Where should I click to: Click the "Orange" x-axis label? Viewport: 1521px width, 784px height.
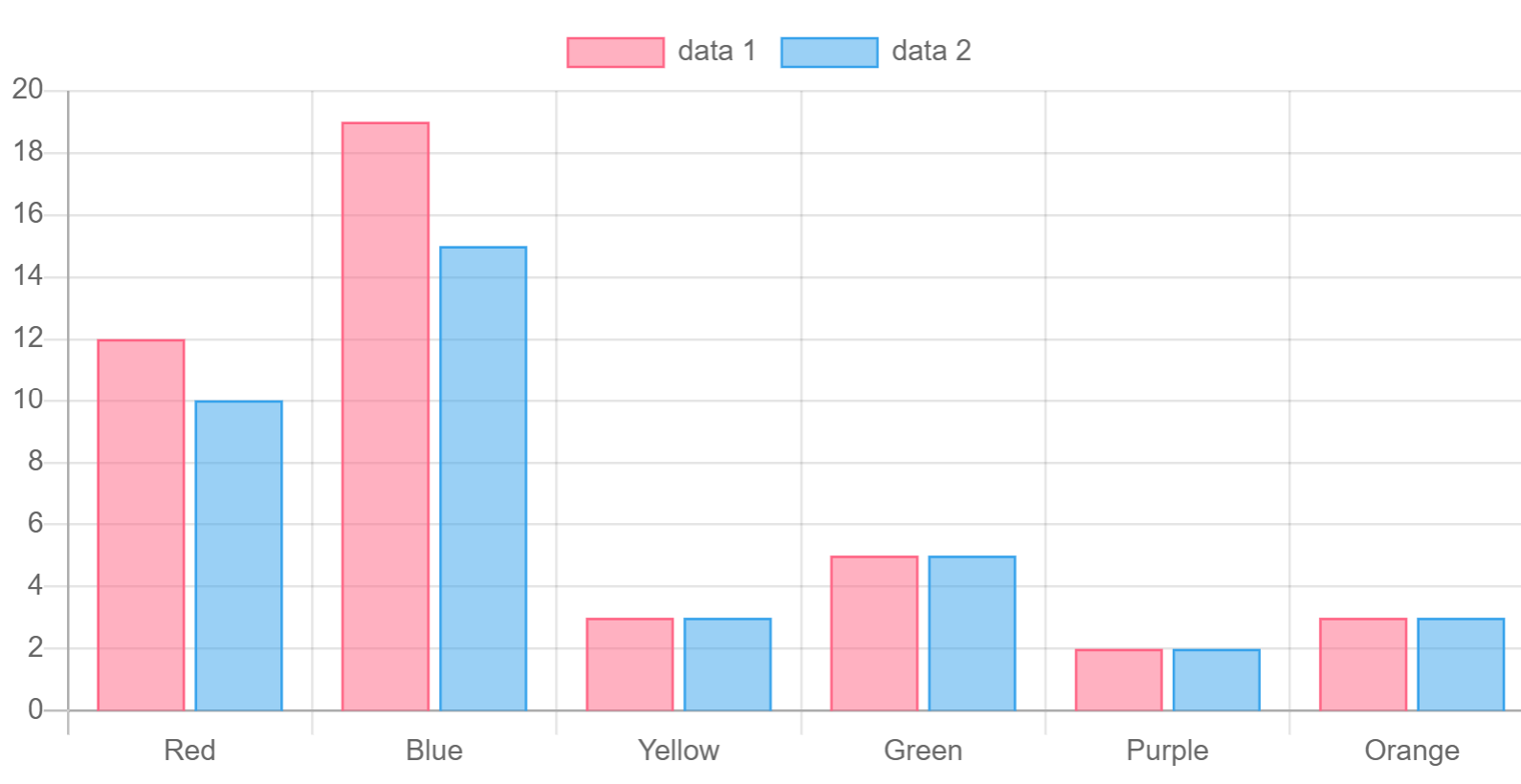pos(1411,751)
